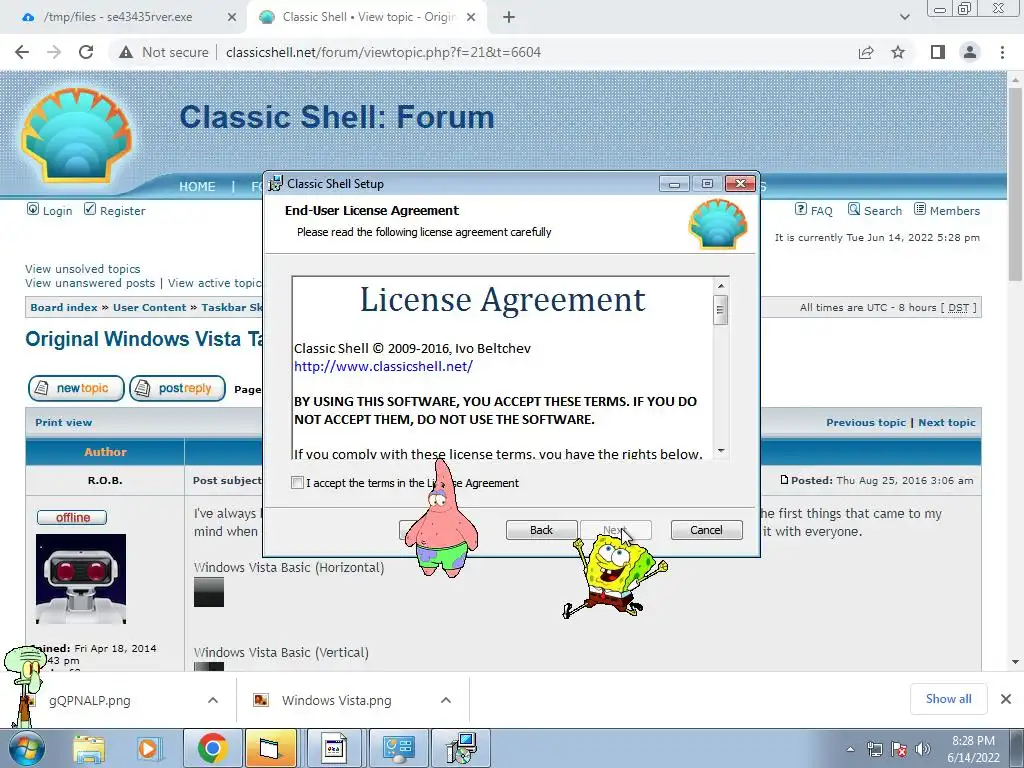This screenshot has width=1024, height=768.
Task: Click the offline status badge
Action: click(72, 517)
